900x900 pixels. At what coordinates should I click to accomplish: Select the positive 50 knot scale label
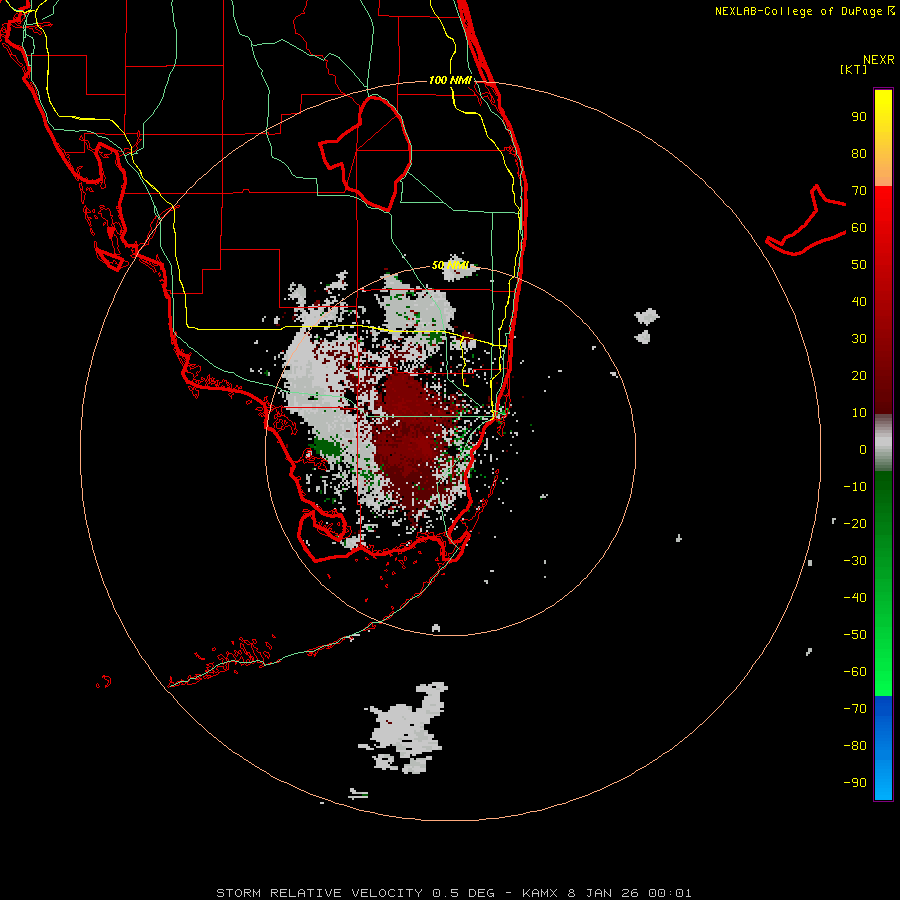(x=859, y=265)
